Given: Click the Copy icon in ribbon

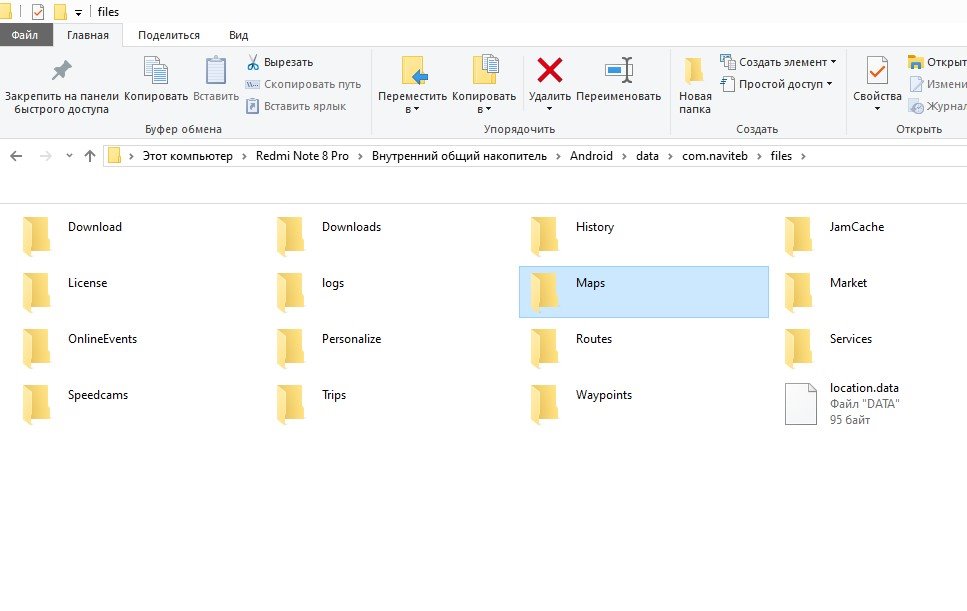Looking at the screenshot, I should (x=156, y=72).
